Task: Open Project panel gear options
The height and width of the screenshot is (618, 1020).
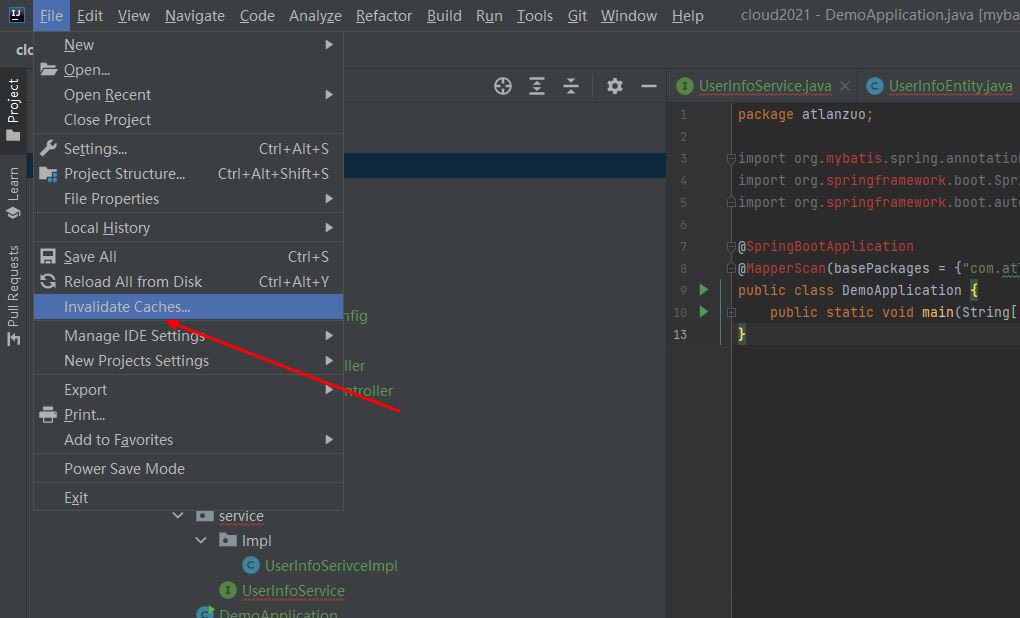Action: (615, 86)
